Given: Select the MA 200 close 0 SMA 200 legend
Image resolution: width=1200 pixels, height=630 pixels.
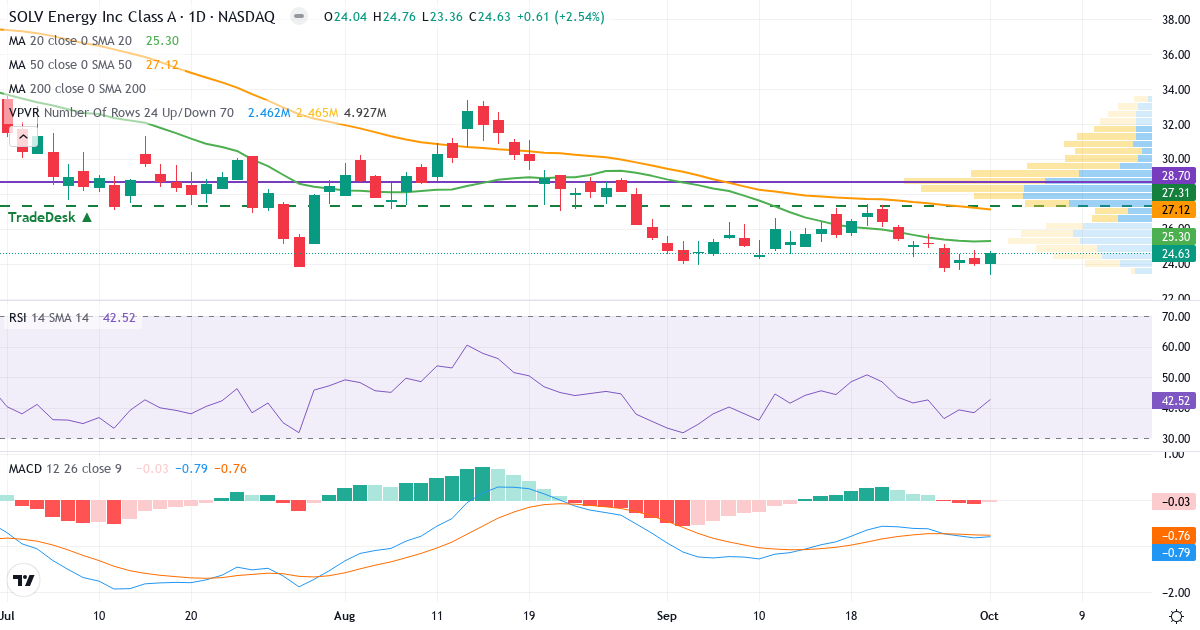Looking at the screenshot, I should (77, 89).
